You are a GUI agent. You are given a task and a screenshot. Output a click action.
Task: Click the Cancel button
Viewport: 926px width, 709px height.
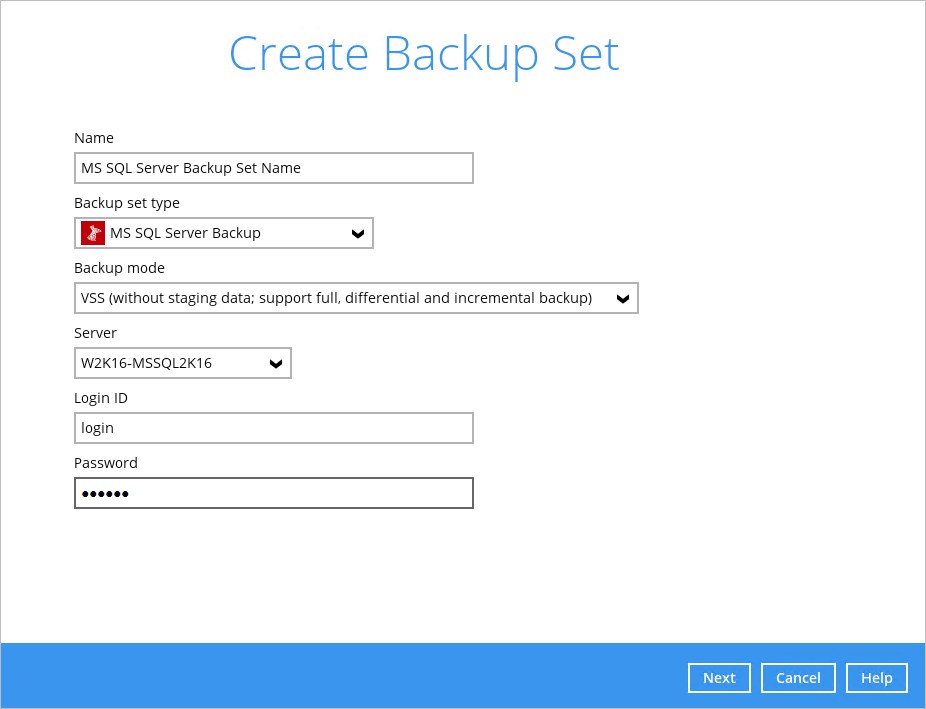798,678
